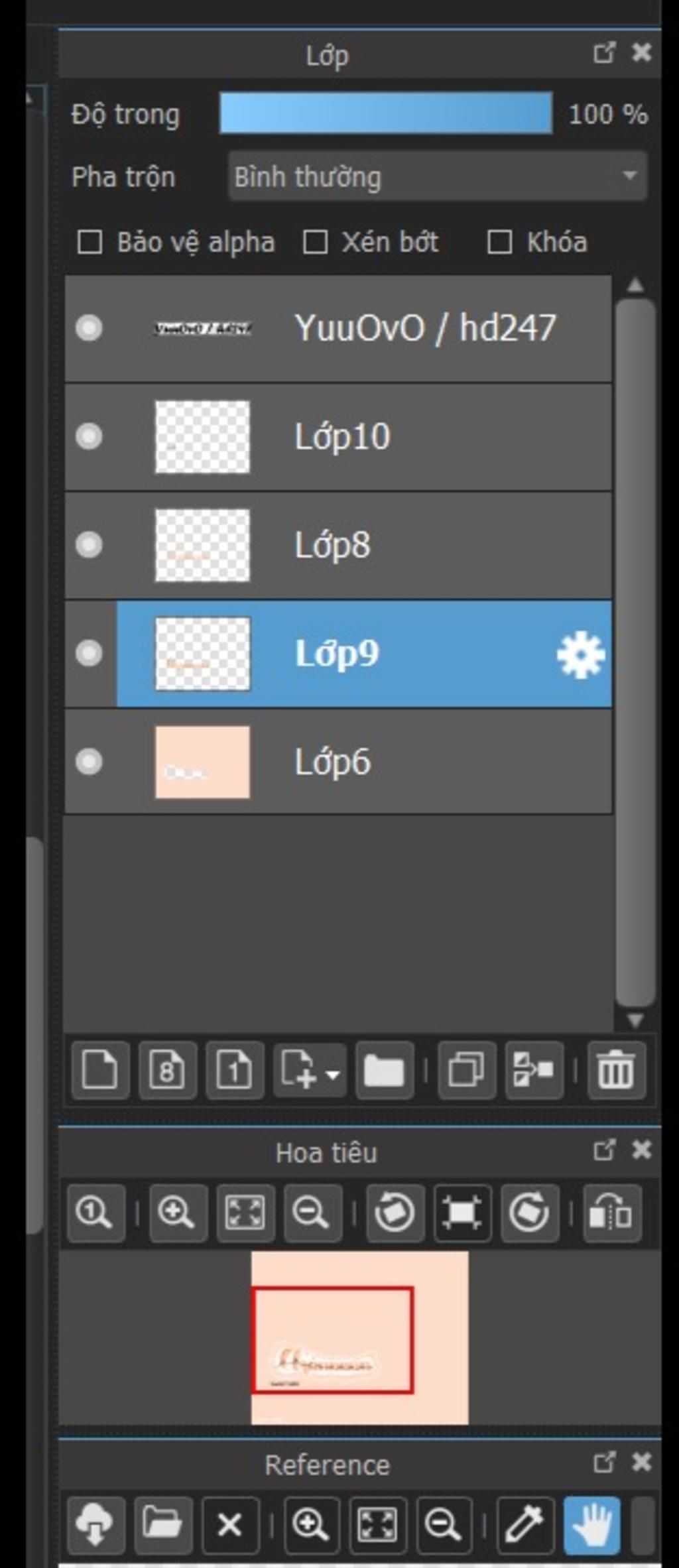Open Lớp9 layer settings gear
679x1568 pixels.
(x=580, y=655)
